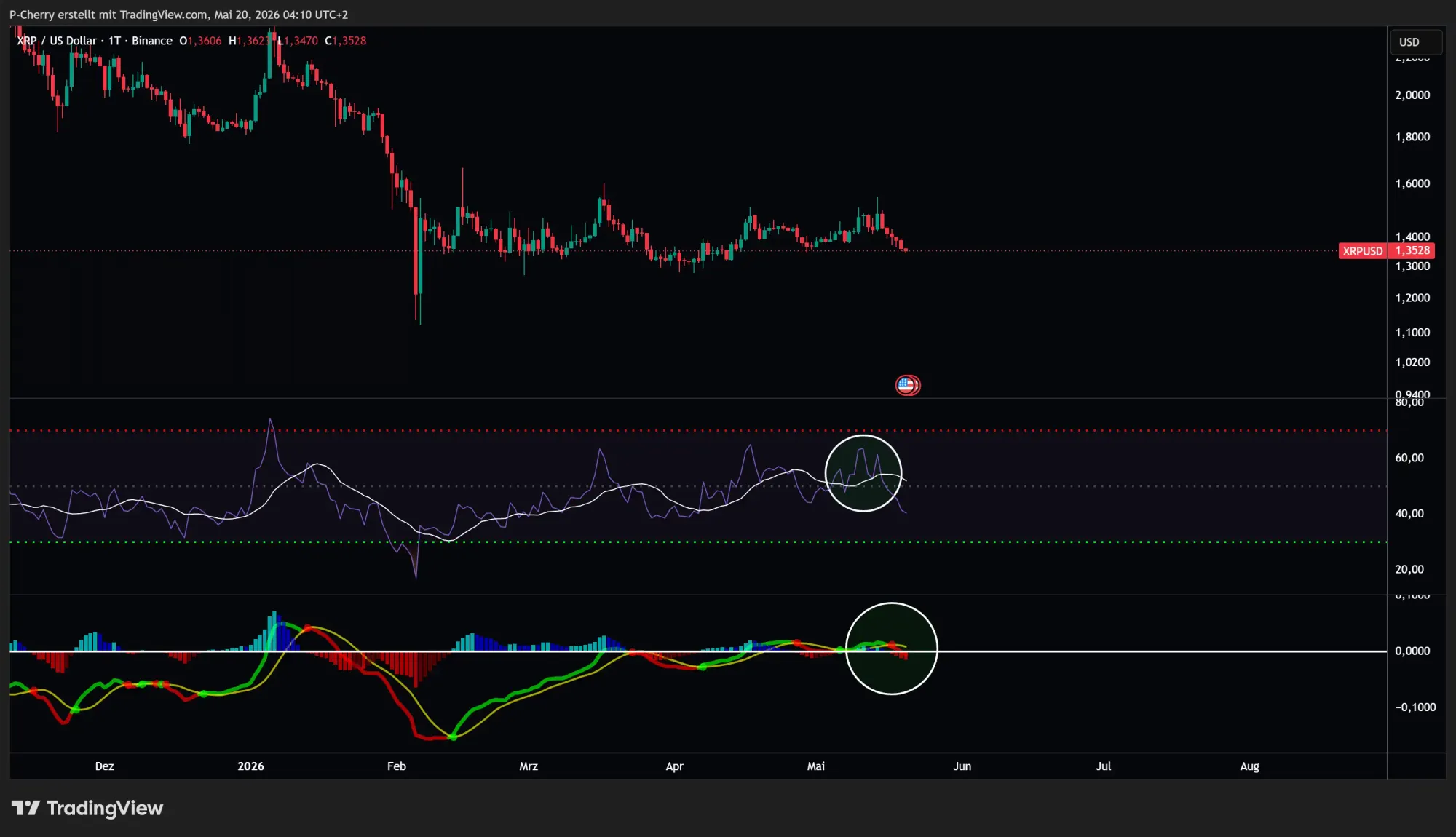Click the P-Cherry TradingView.com header caption
1456x837 pixels.
(x=178, y=15)
